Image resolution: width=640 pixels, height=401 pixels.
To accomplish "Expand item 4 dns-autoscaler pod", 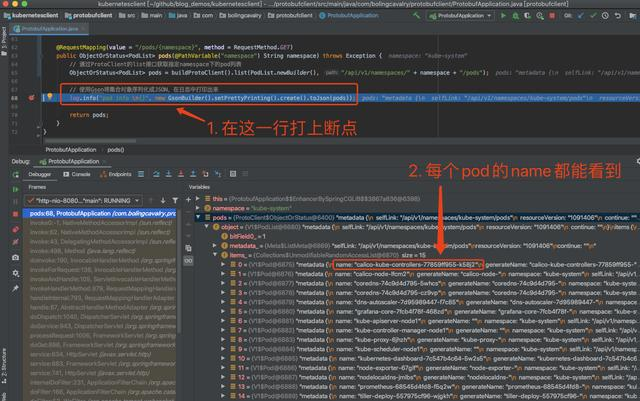I will click(223, 302).
